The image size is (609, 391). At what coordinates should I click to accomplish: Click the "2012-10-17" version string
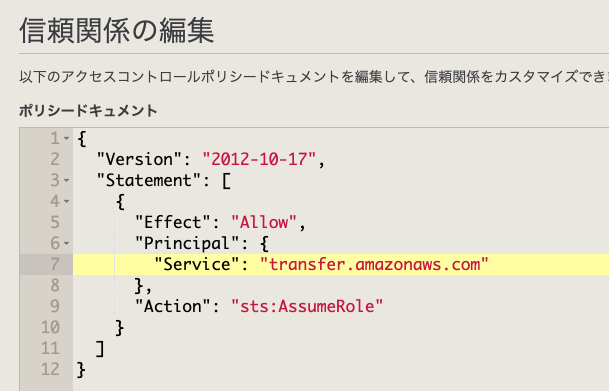[x=259, y=159]
